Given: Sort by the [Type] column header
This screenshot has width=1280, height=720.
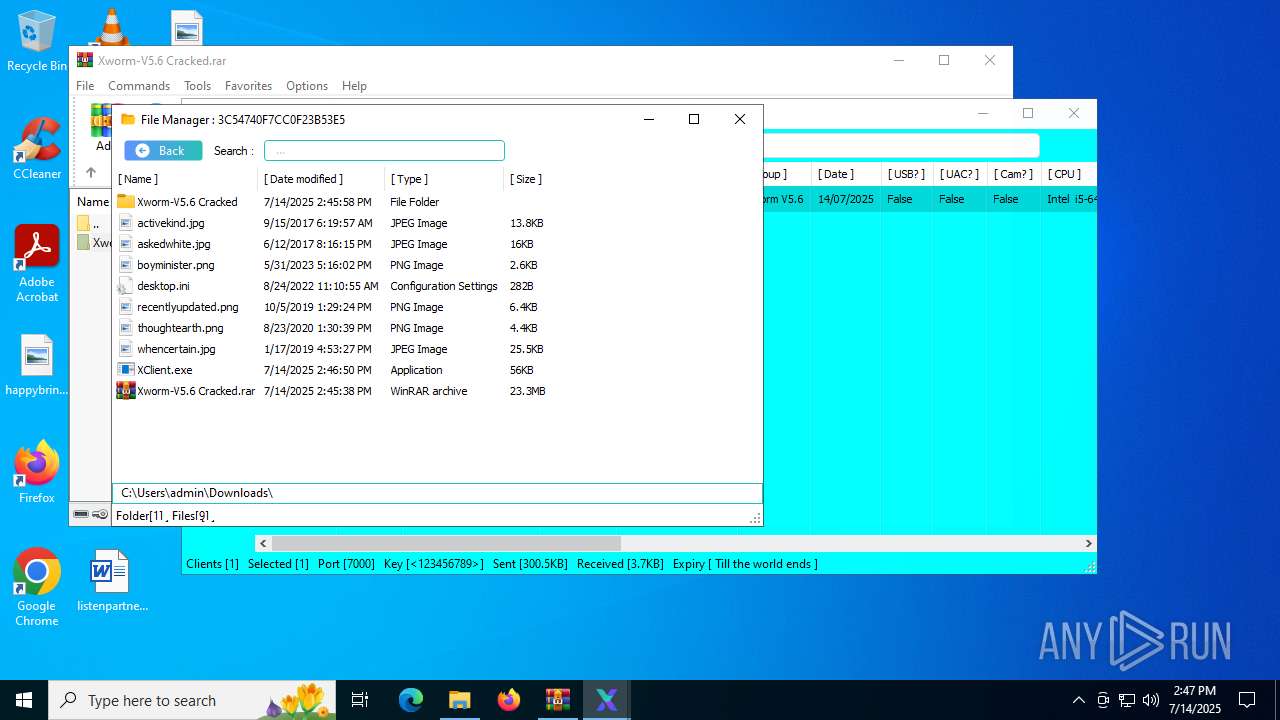Looking at the screenshot, I should [409, 179].
